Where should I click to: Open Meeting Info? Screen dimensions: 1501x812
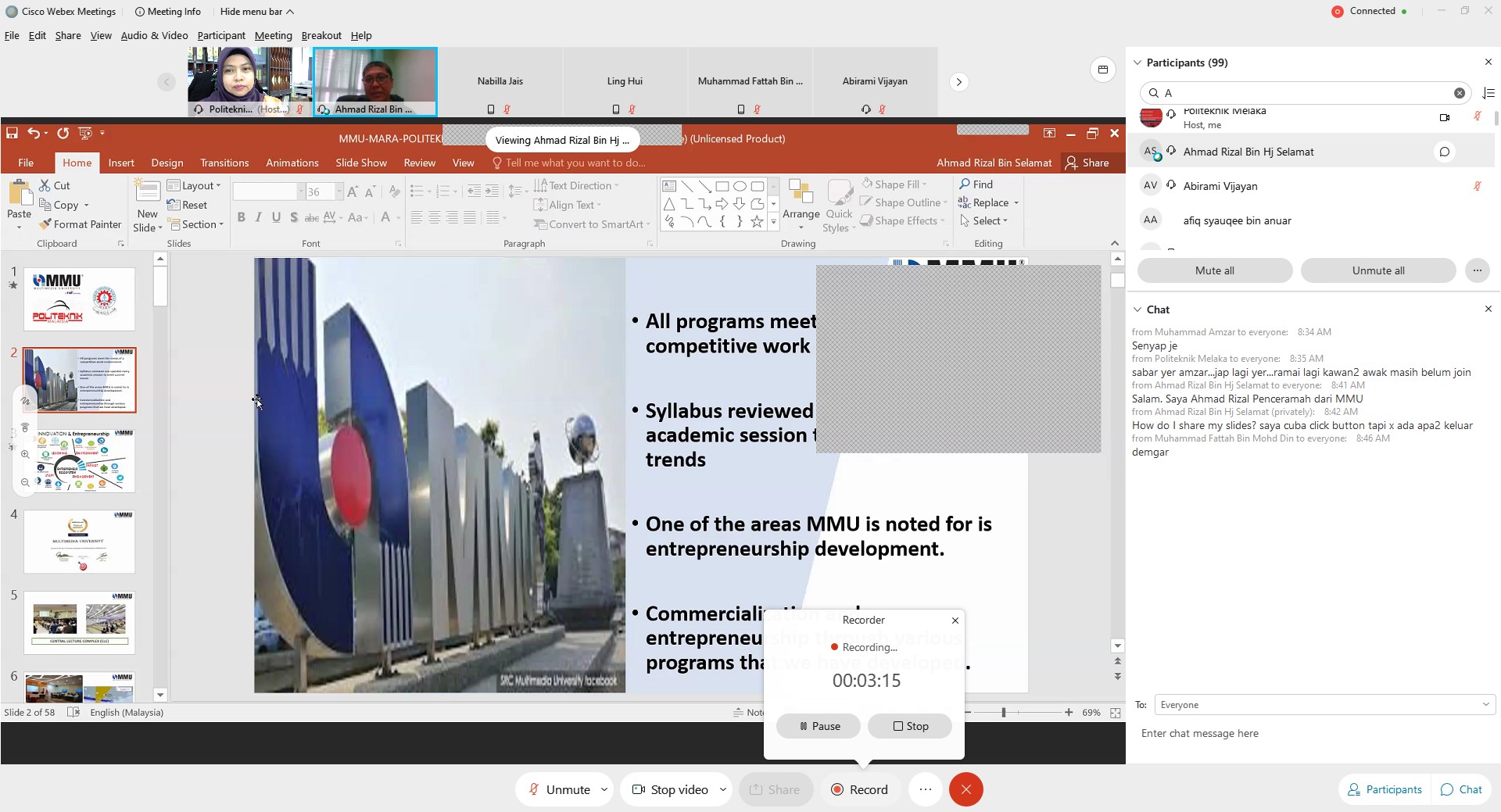[x=167, y=12]
